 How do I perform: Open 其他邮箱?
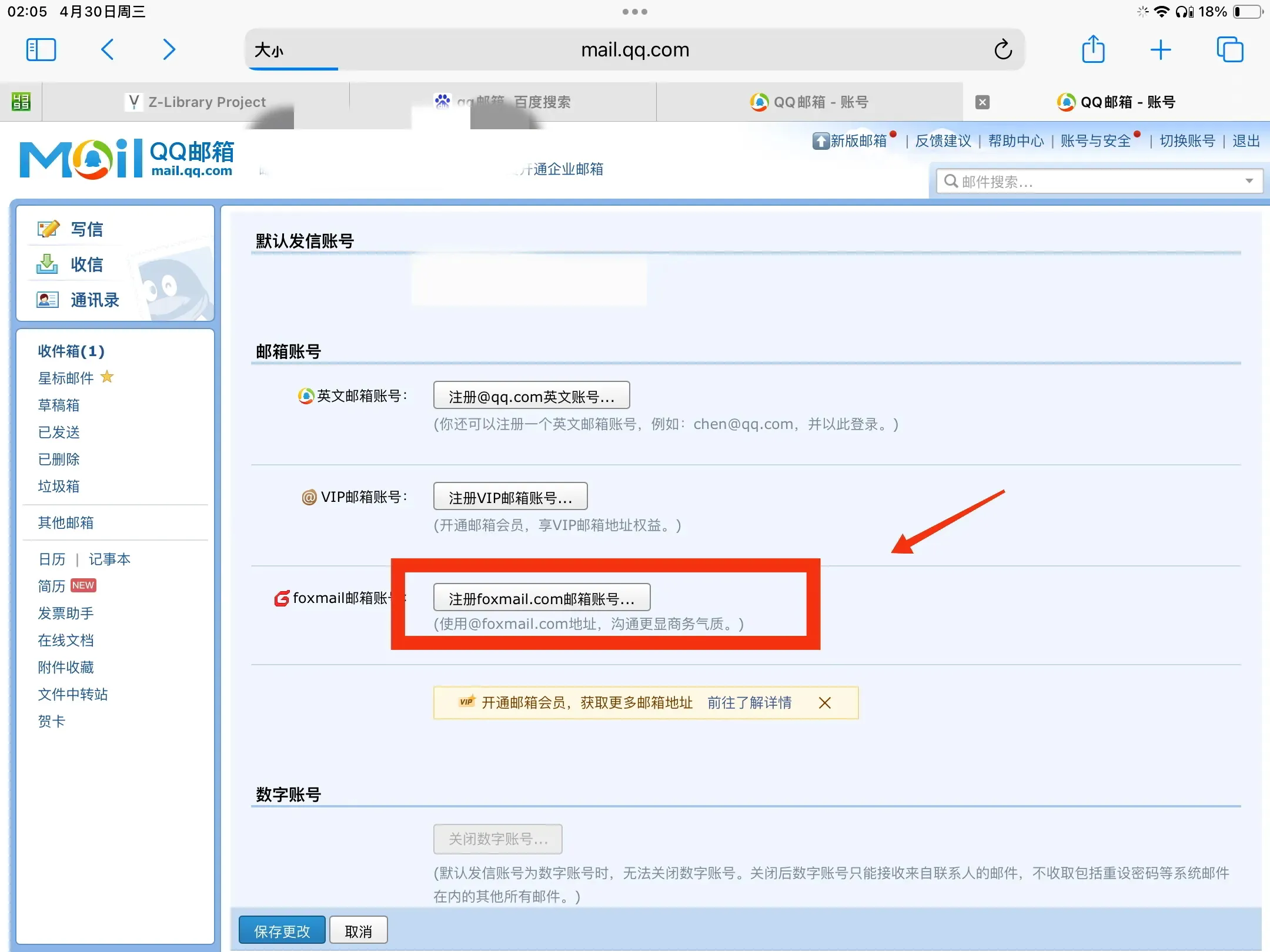[x=66, y=522]
